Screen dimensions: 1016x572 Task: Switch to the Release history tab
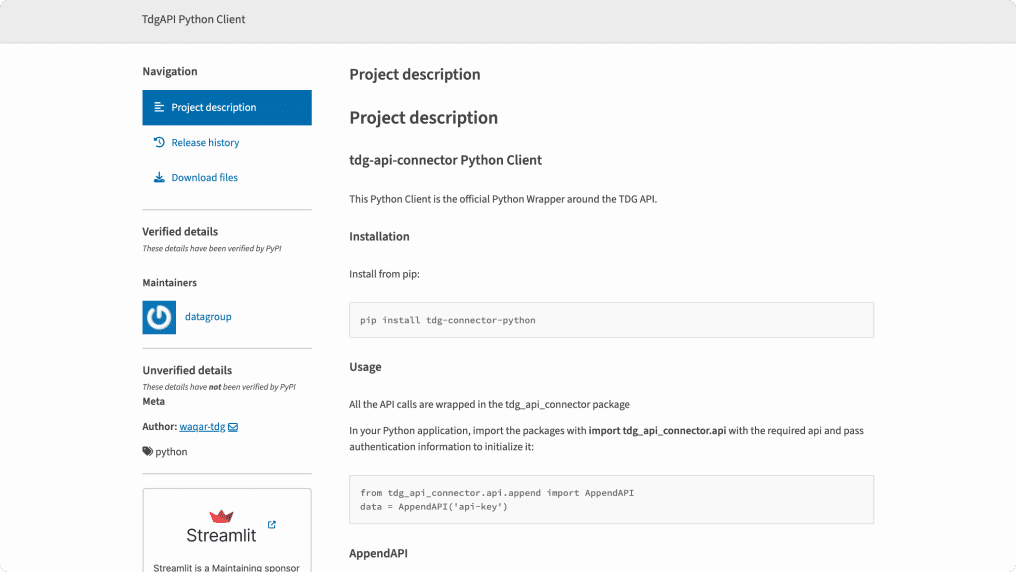205,143
